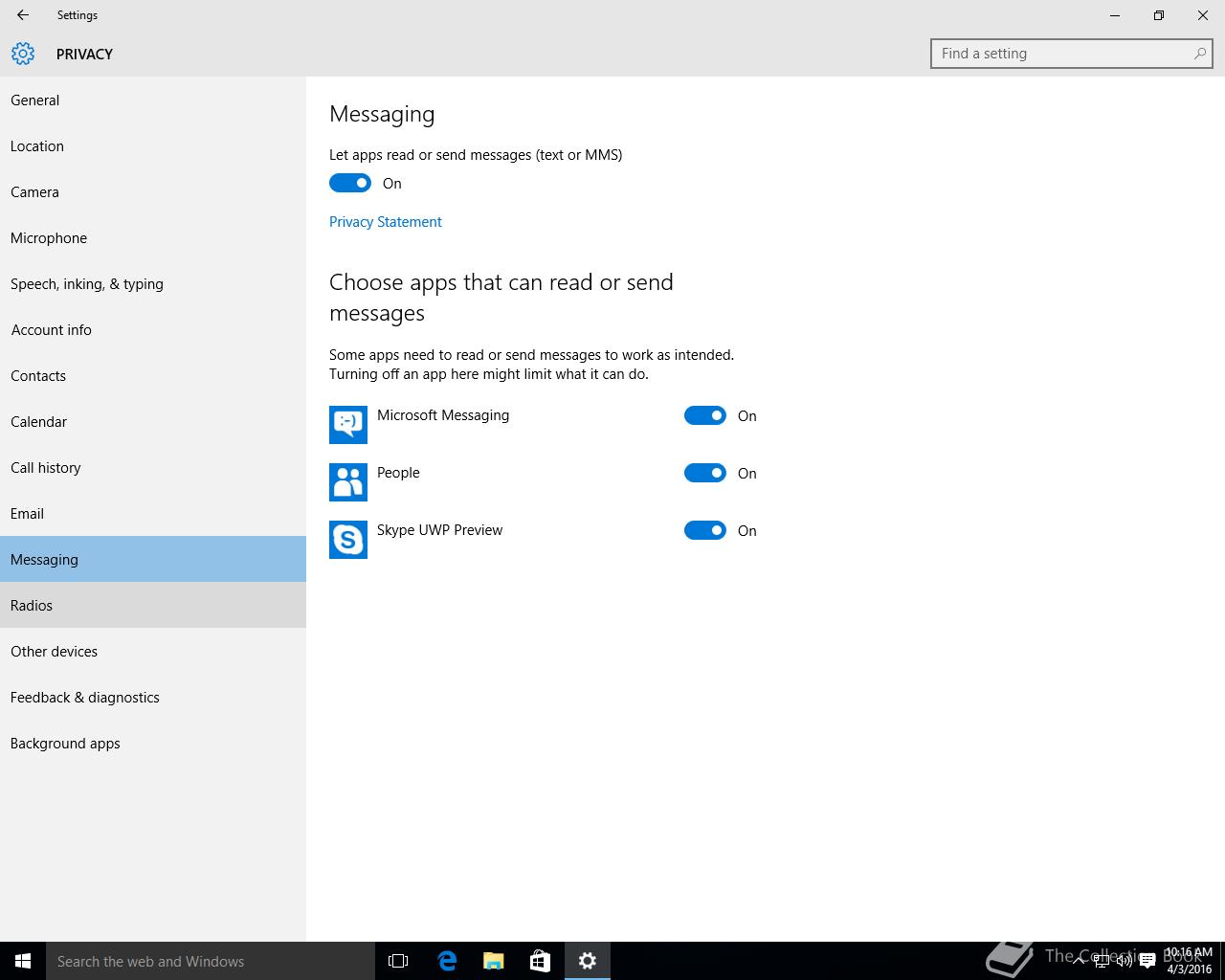Expand hidden system tray icons
Viewport: 1225px width, 980px height.
pyautogui.click(x=1079, y=961)
